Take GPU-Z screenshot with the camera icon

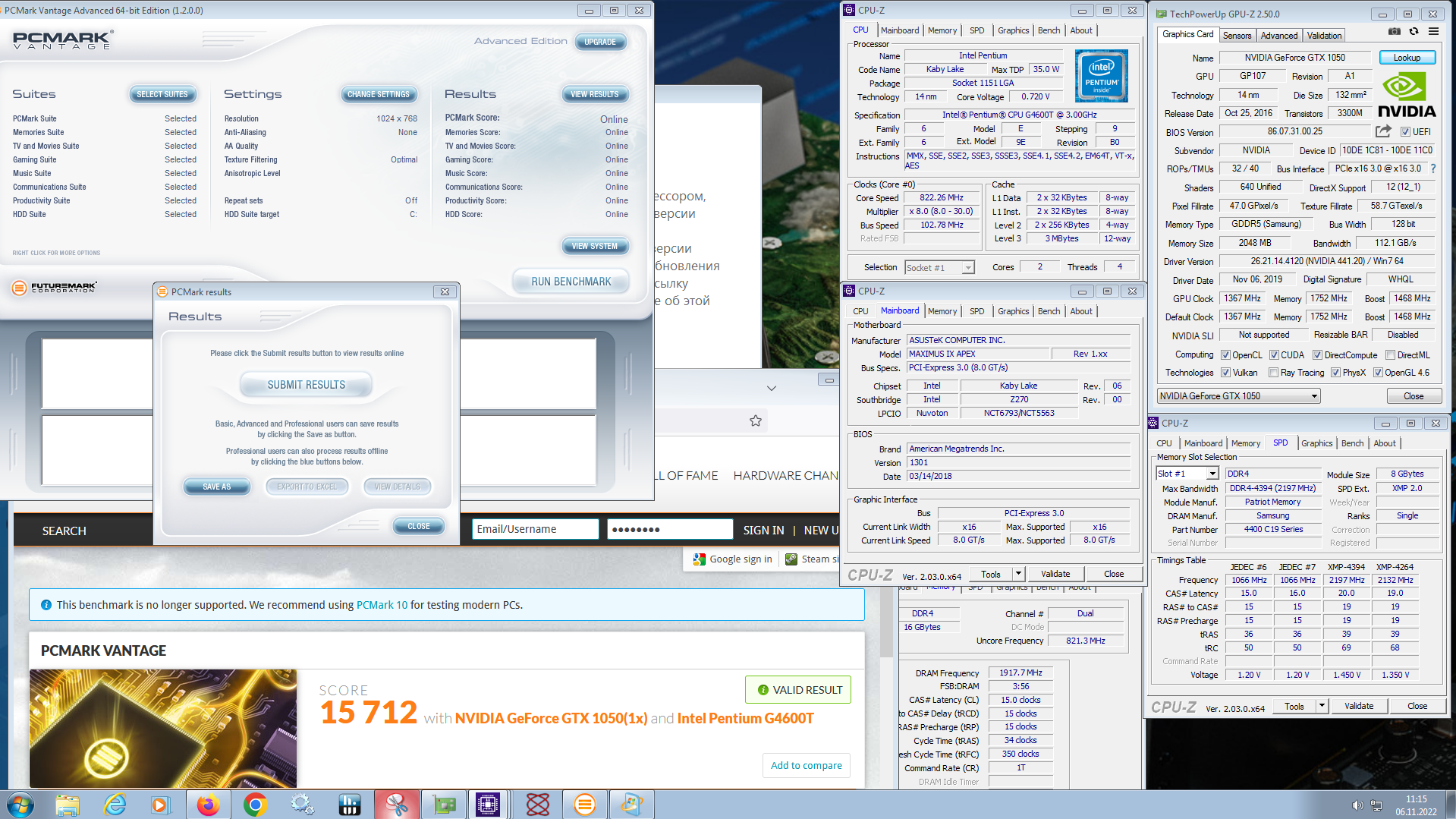(x=1395, y=32)
